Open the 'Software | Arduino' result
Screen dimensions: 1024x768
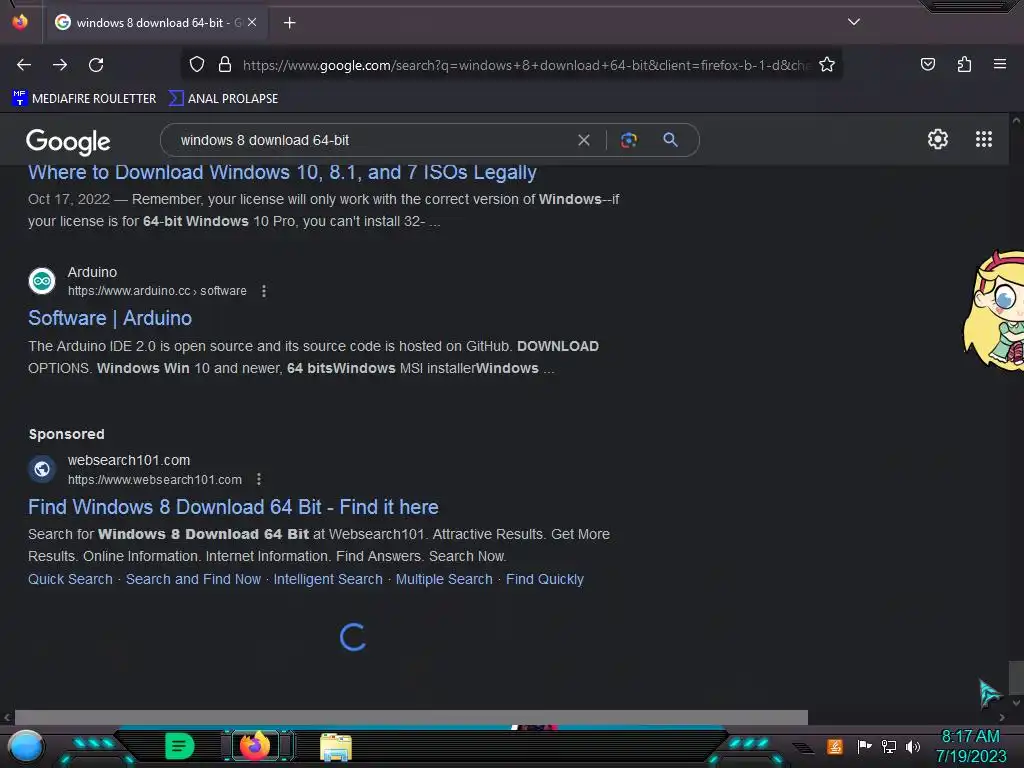pyautogui.click(x=110, y=318)
